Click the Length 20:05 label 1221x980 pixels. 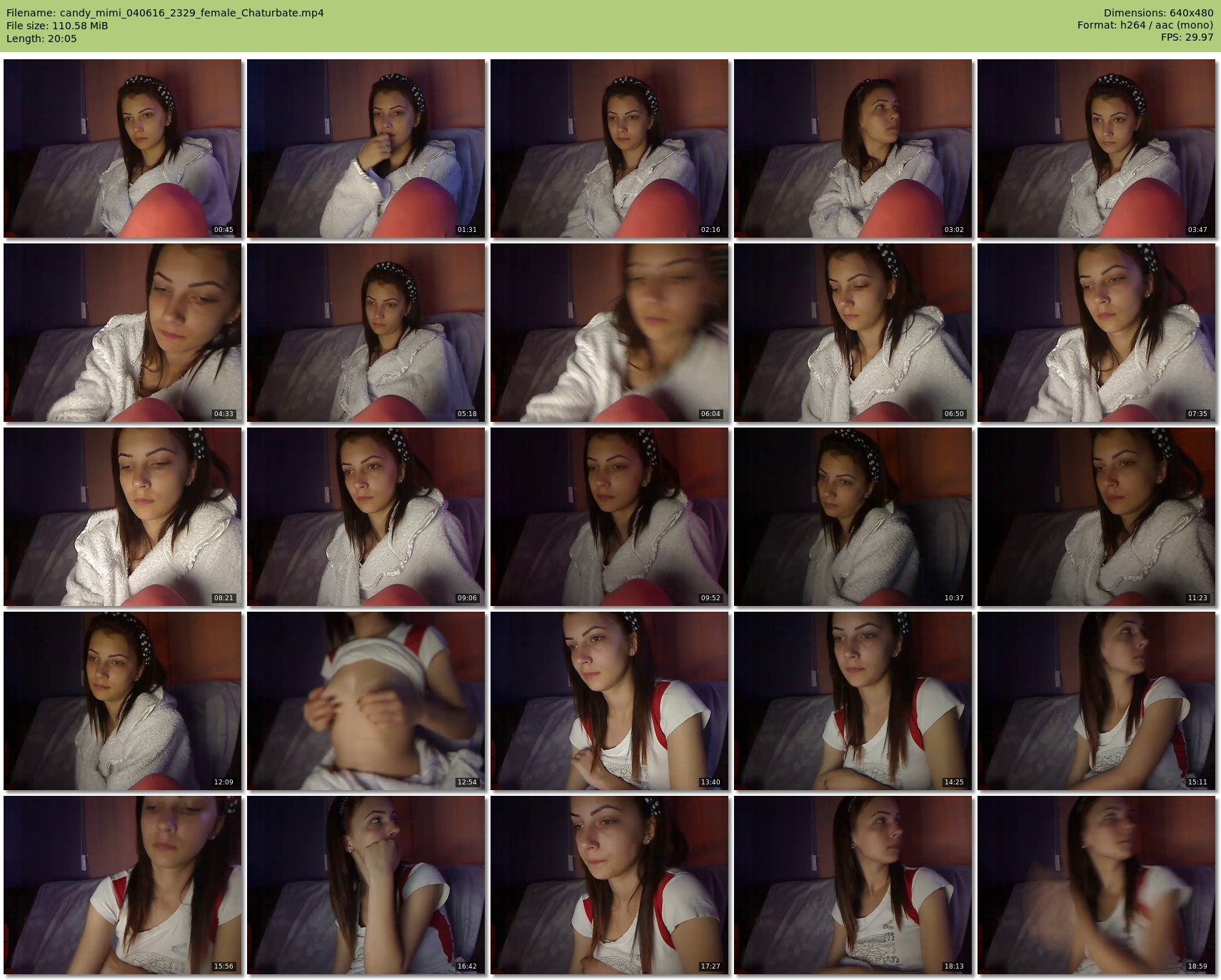[41, 39]
